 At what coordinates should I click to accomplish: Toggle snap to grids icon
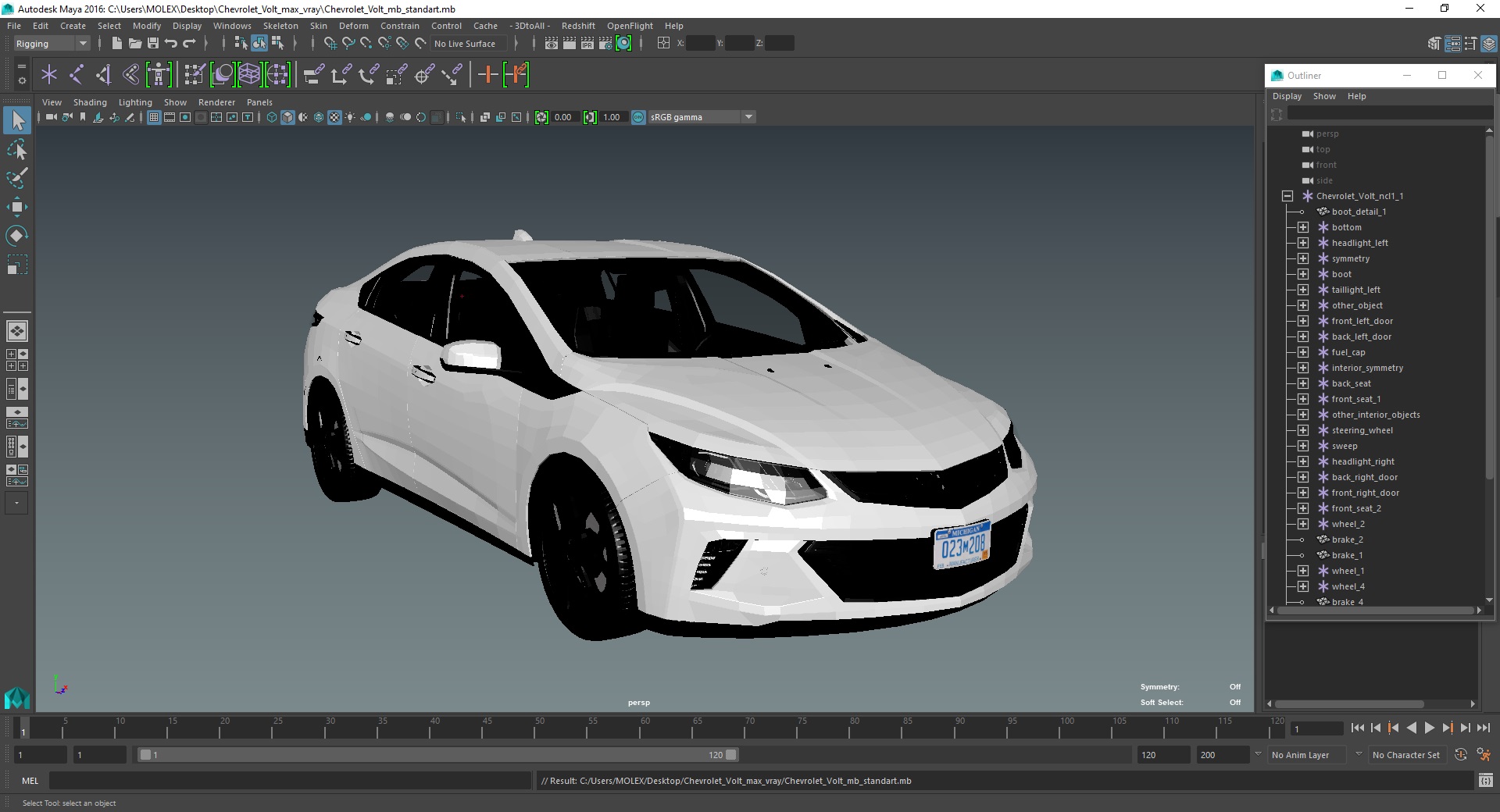pos(330,44)
